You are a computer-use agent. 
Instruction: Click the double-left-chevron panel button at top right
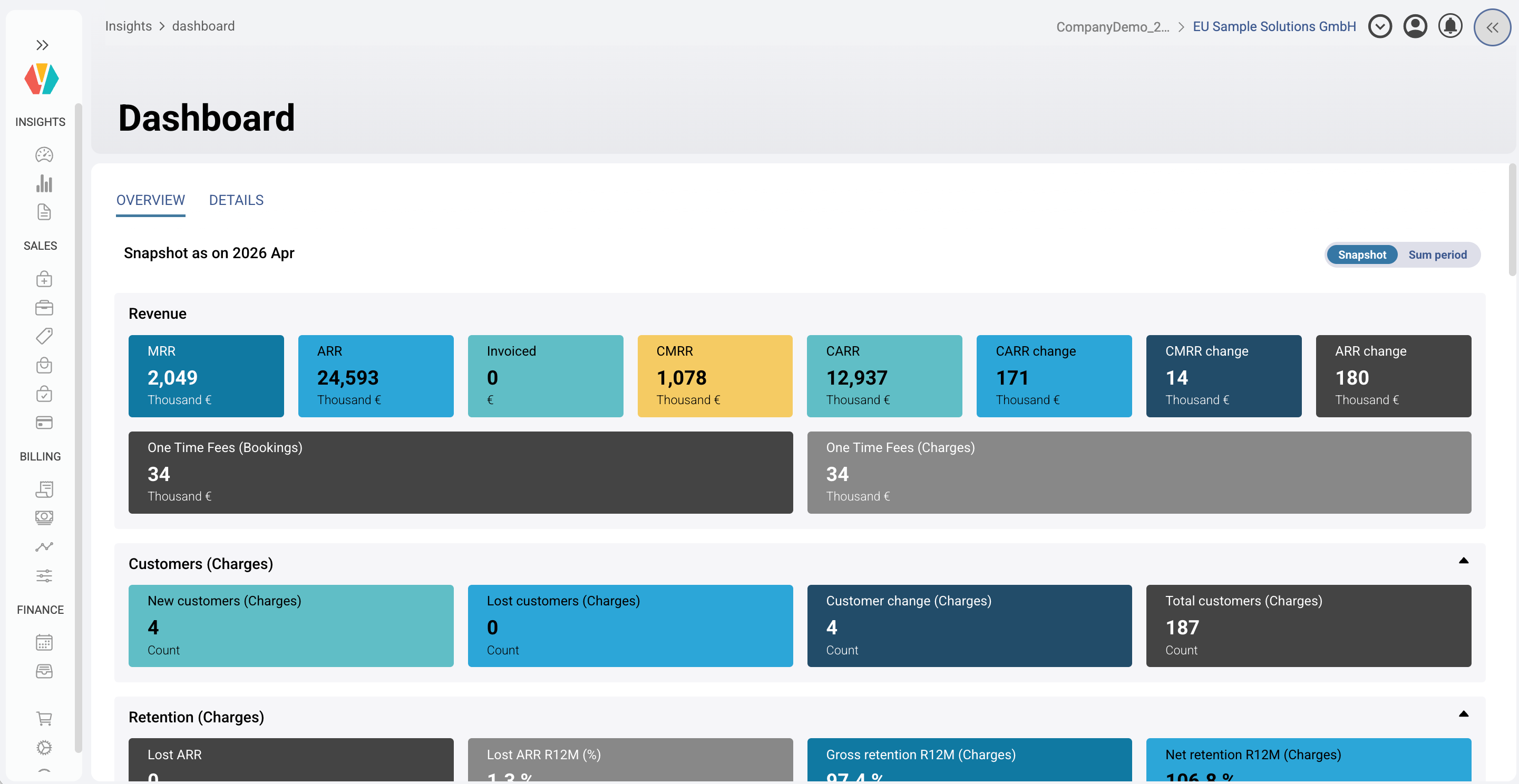tap(1492, 27)
